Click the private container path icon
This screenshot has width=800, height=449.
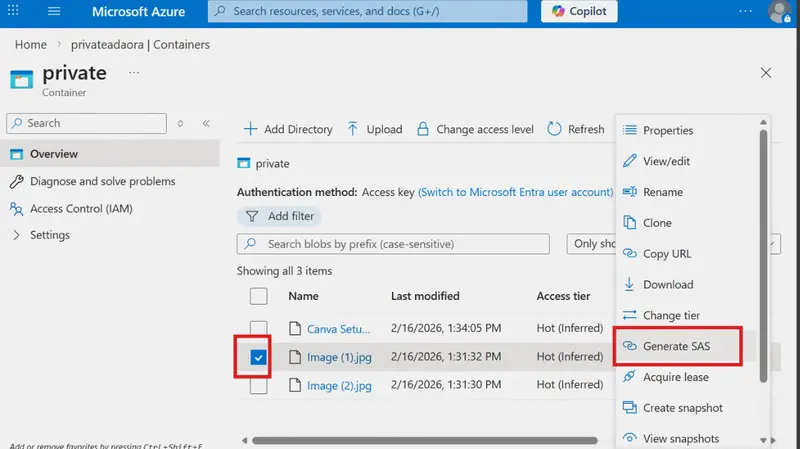click(x=244, y=163)
